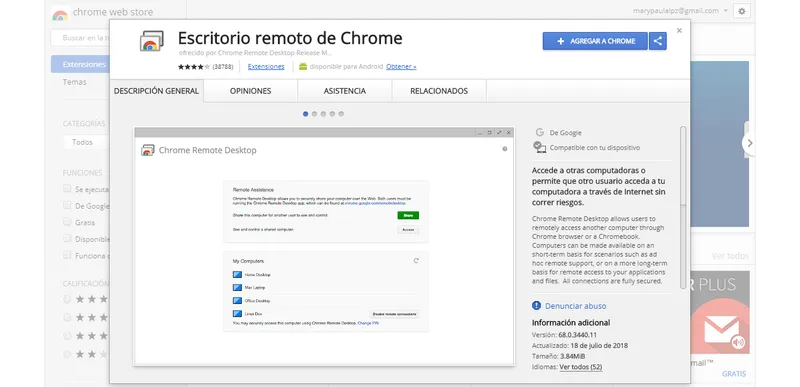Follow the Obtener link for Android
The height and width of the screenshot is (387, 800).
pyautogui.click(x=401, y=66)
